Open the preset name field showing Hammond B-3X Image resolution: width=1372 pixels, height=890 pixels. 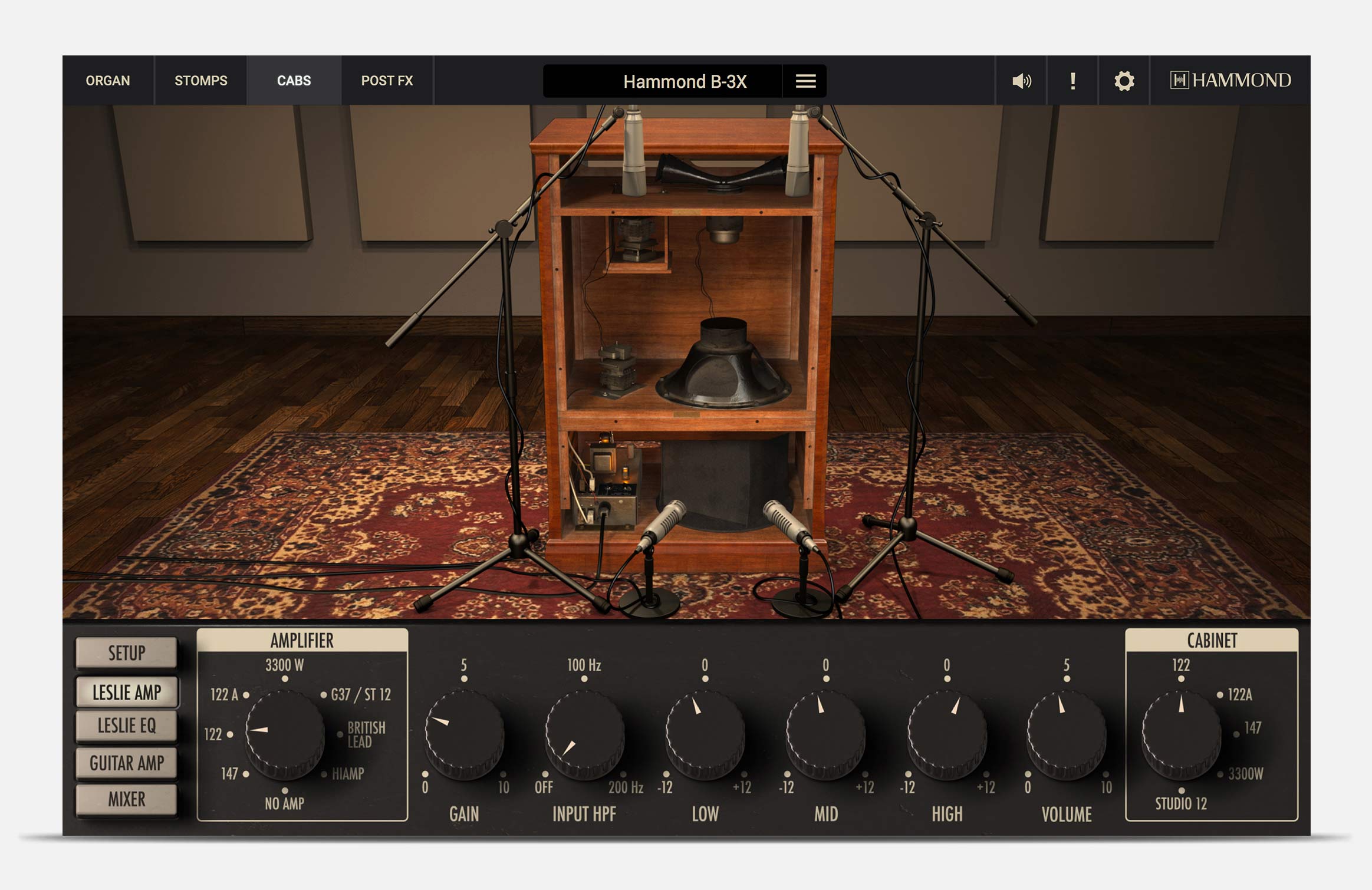point(685,82)
